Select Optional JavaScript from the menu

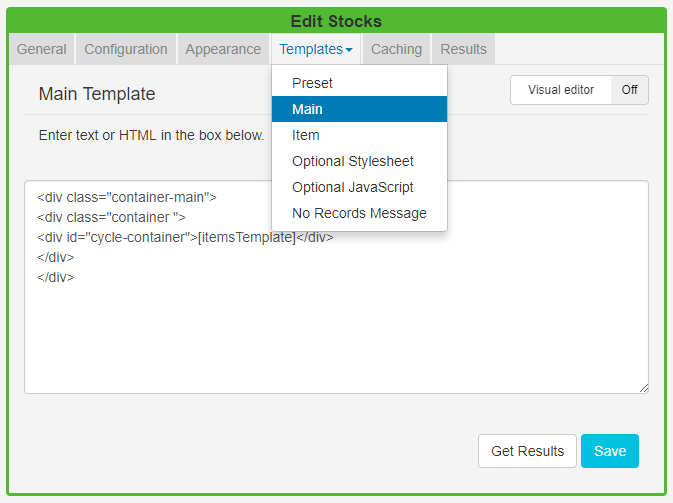[x=353, y=187]
